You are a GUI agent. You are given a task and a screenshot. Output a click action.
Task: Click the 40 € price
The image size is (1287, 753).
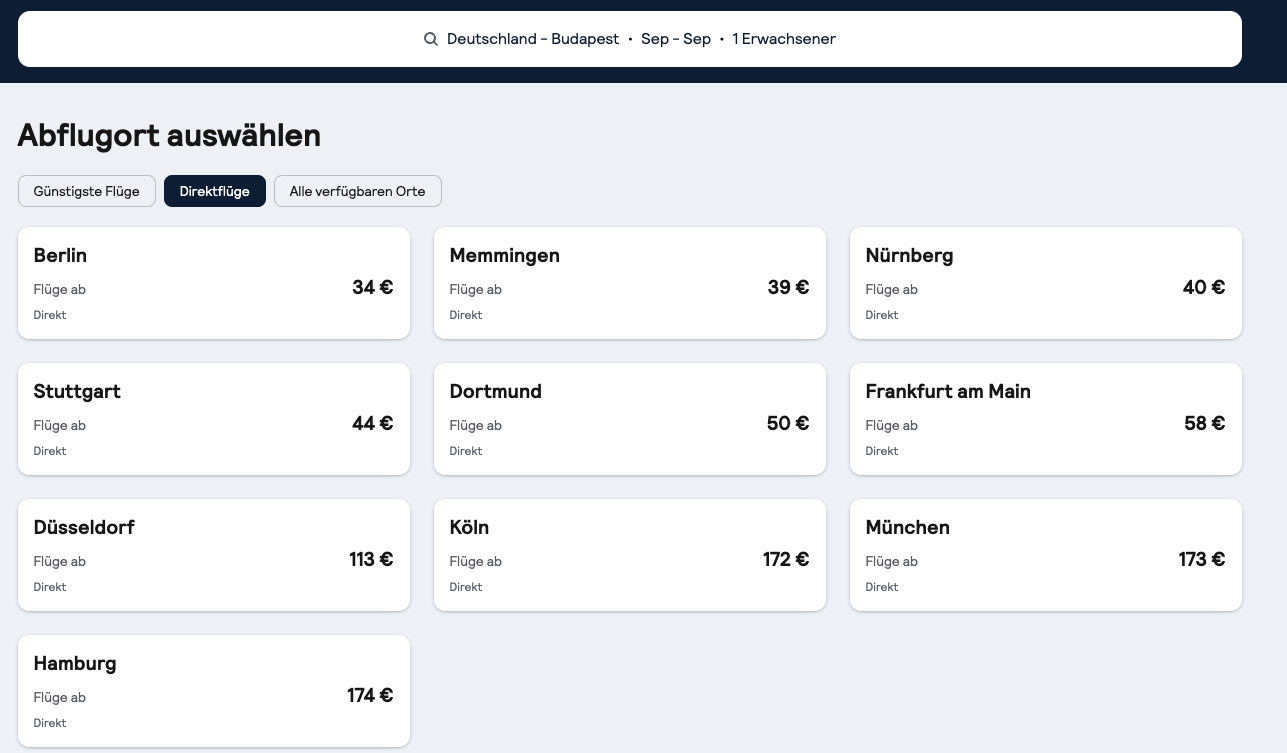click(x=1204, y=288)
